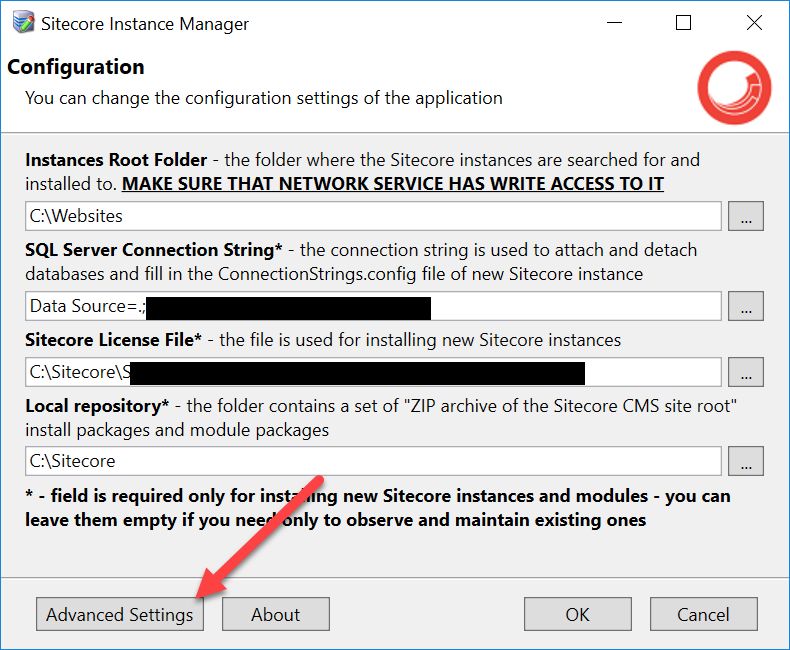Browse for the Local repository folder

pos(746,461)
